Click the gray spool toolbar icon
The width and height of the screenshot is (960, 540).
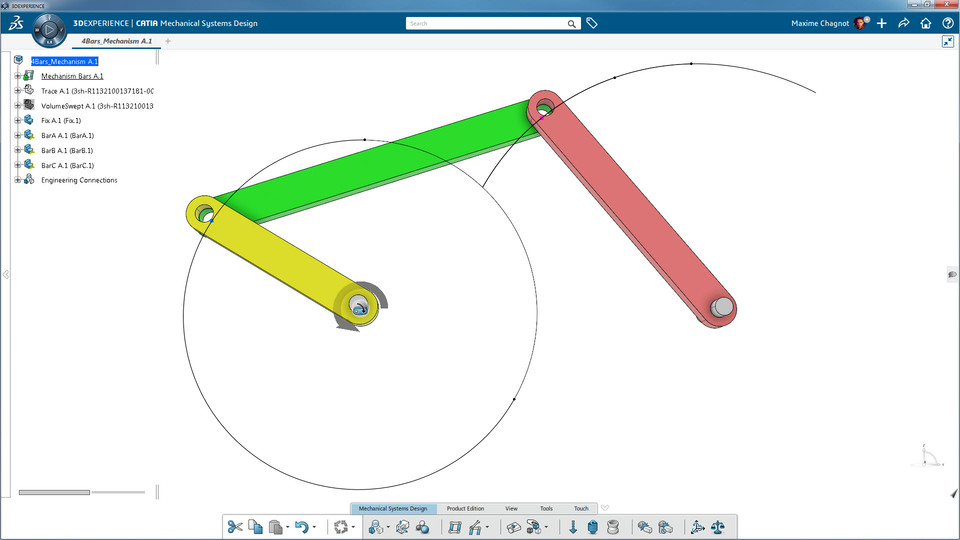pyautogui.click(x=613, y=527)
